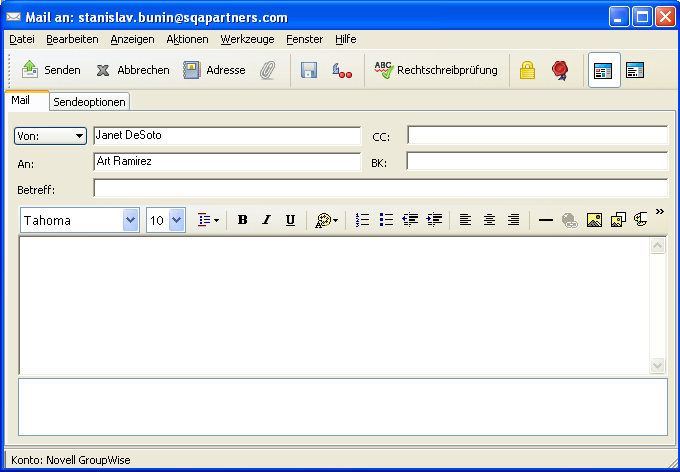This screenshot has height=472, width=680.
Task: Align text left
Action: coord(465,220)
